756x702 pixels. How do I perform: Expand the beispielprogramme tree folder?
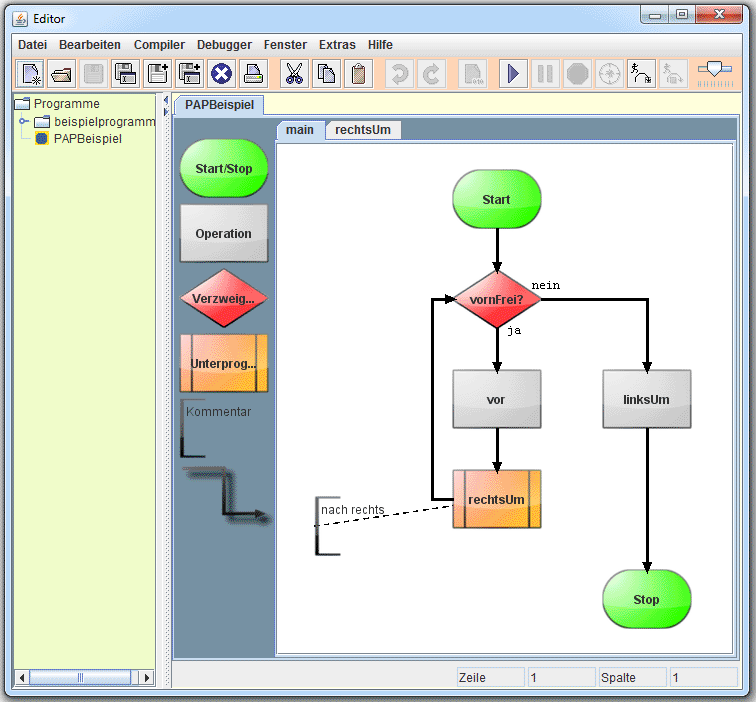pyautogui.click(x=24, y=122)
